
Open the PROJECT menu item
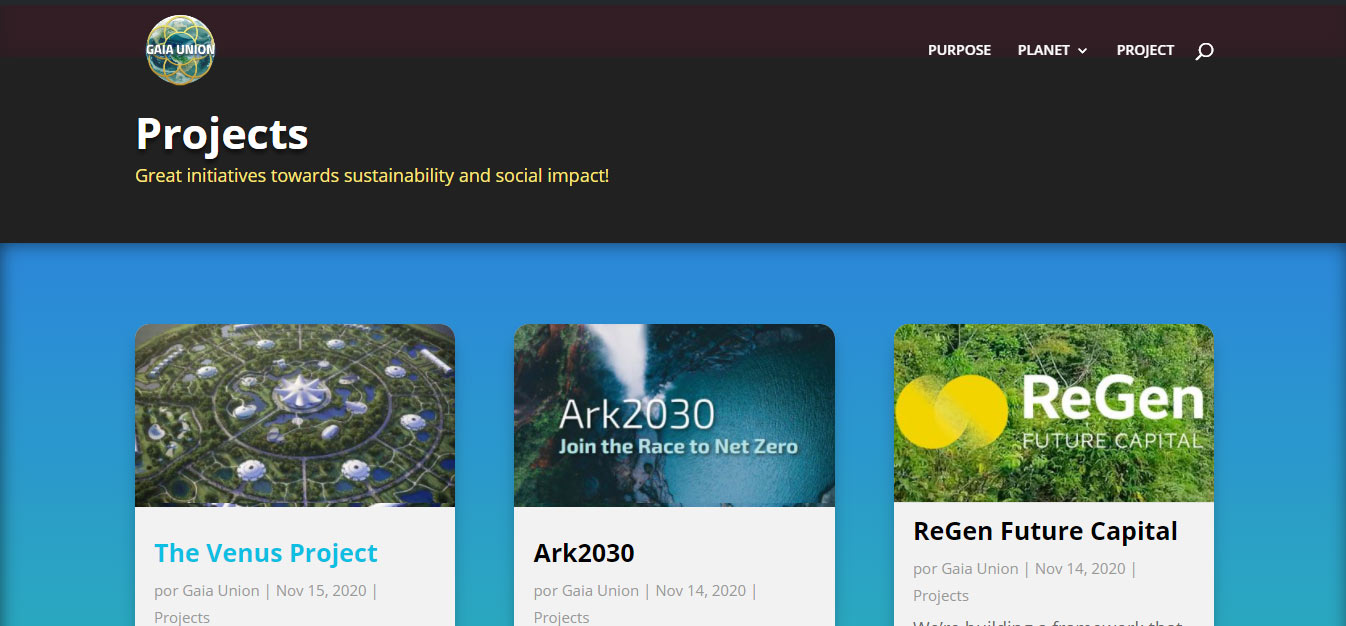coord(1145,50)
